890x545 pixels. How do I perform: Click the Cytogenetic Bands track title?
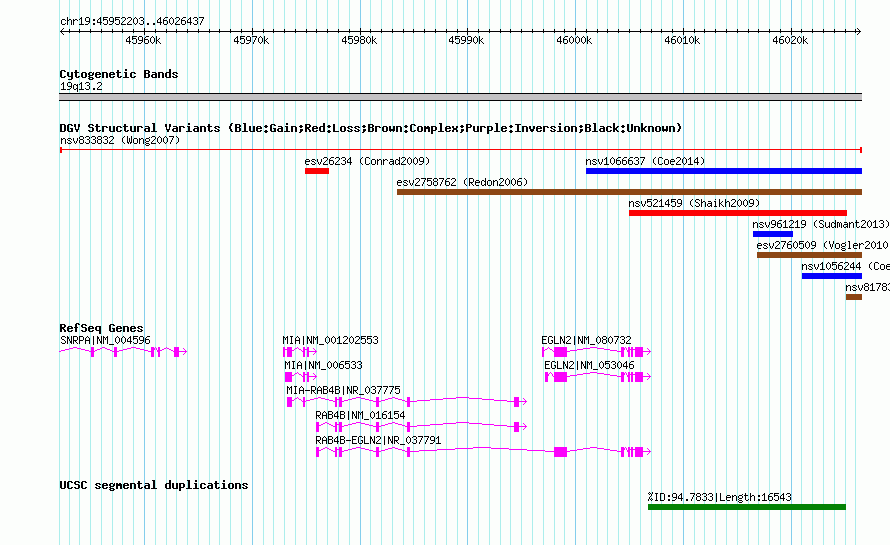pyautogui.click(x=119, y=74)
